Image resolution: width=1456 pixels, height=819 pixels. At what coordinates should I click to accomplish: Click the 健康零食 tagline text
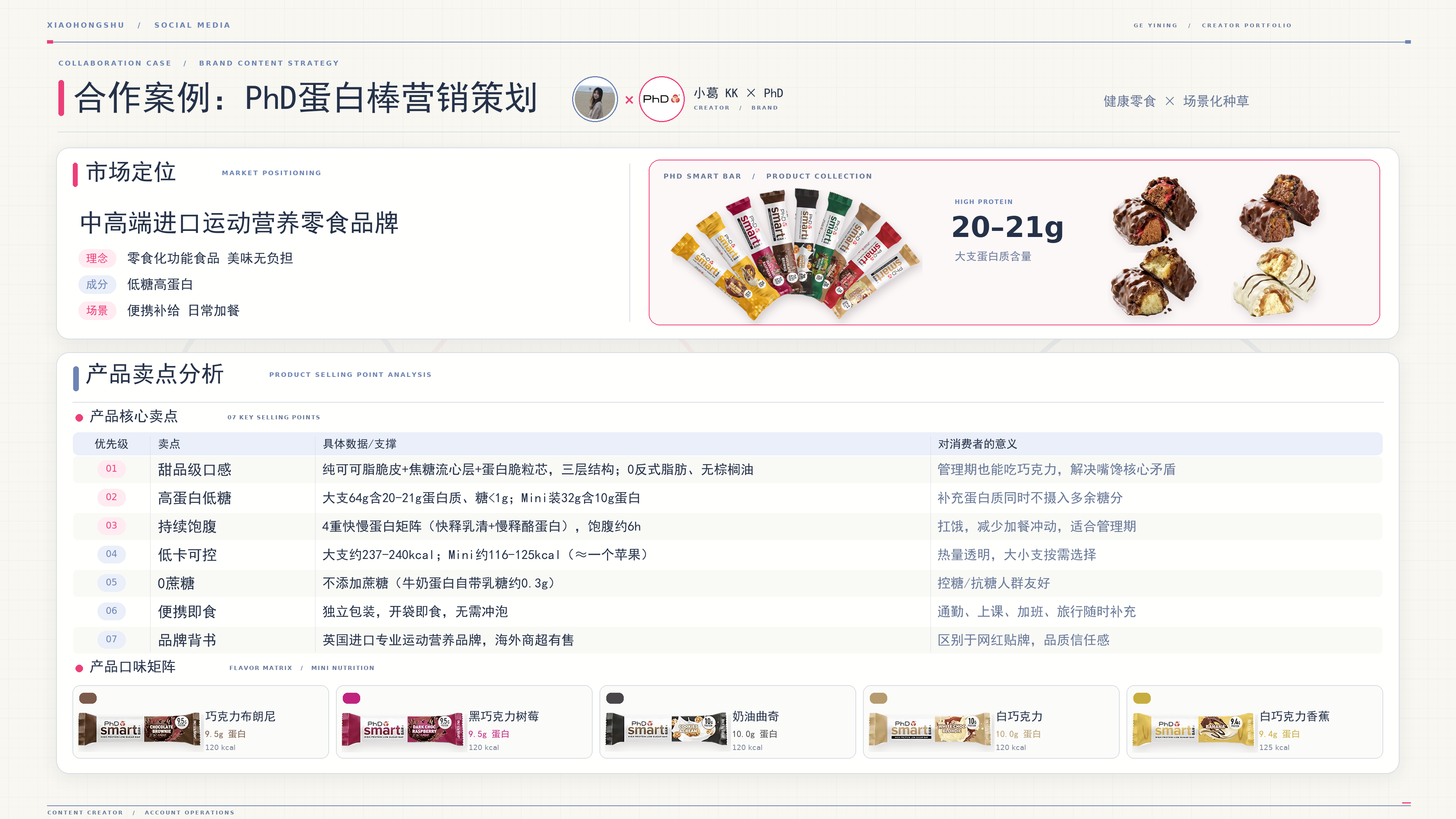tap(1129, 101)
